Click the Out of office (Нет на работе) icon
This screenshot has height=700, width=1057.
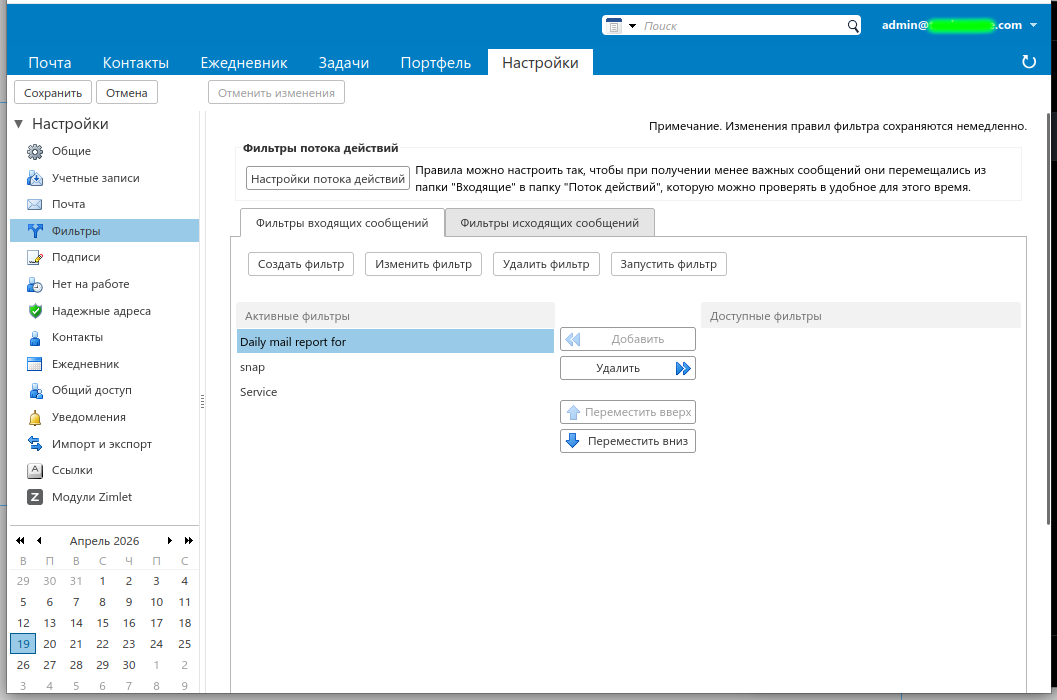(35, 284)
